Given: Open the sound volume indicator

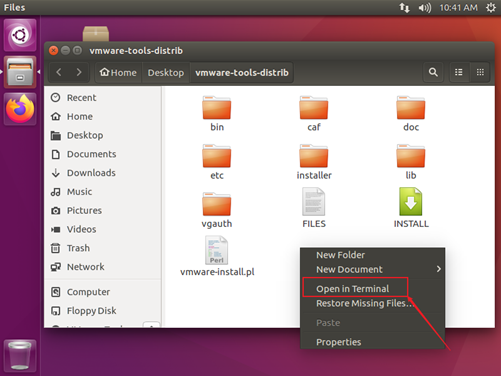Looking at the screenshot, I should click(425, 7).
